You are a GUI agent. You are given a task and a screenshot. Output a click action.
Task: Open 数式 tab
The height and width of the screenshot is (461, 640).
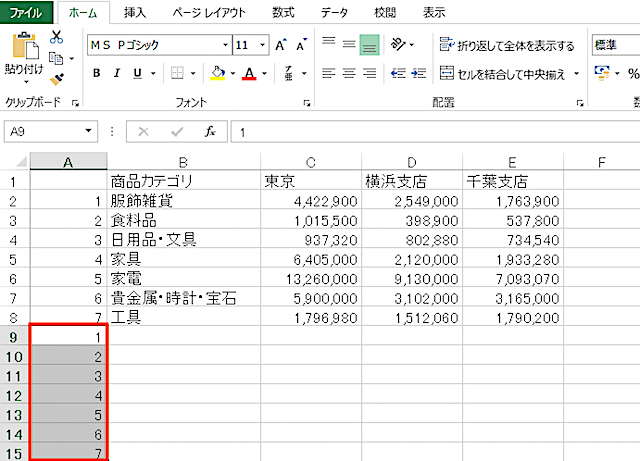click(283, 13)
